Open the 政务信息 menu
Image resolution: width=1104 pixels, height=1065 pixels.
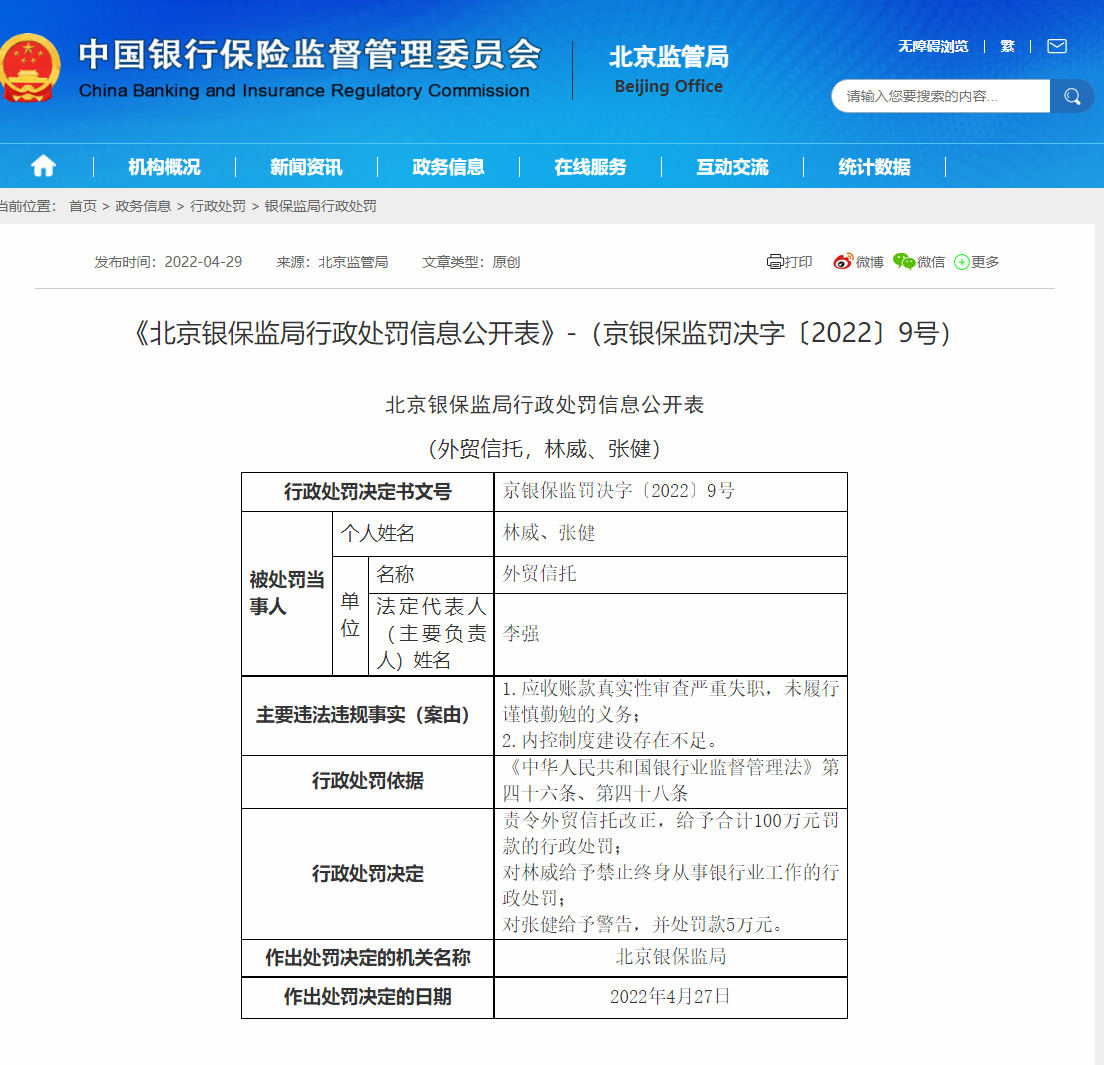(x=448, y=167)
